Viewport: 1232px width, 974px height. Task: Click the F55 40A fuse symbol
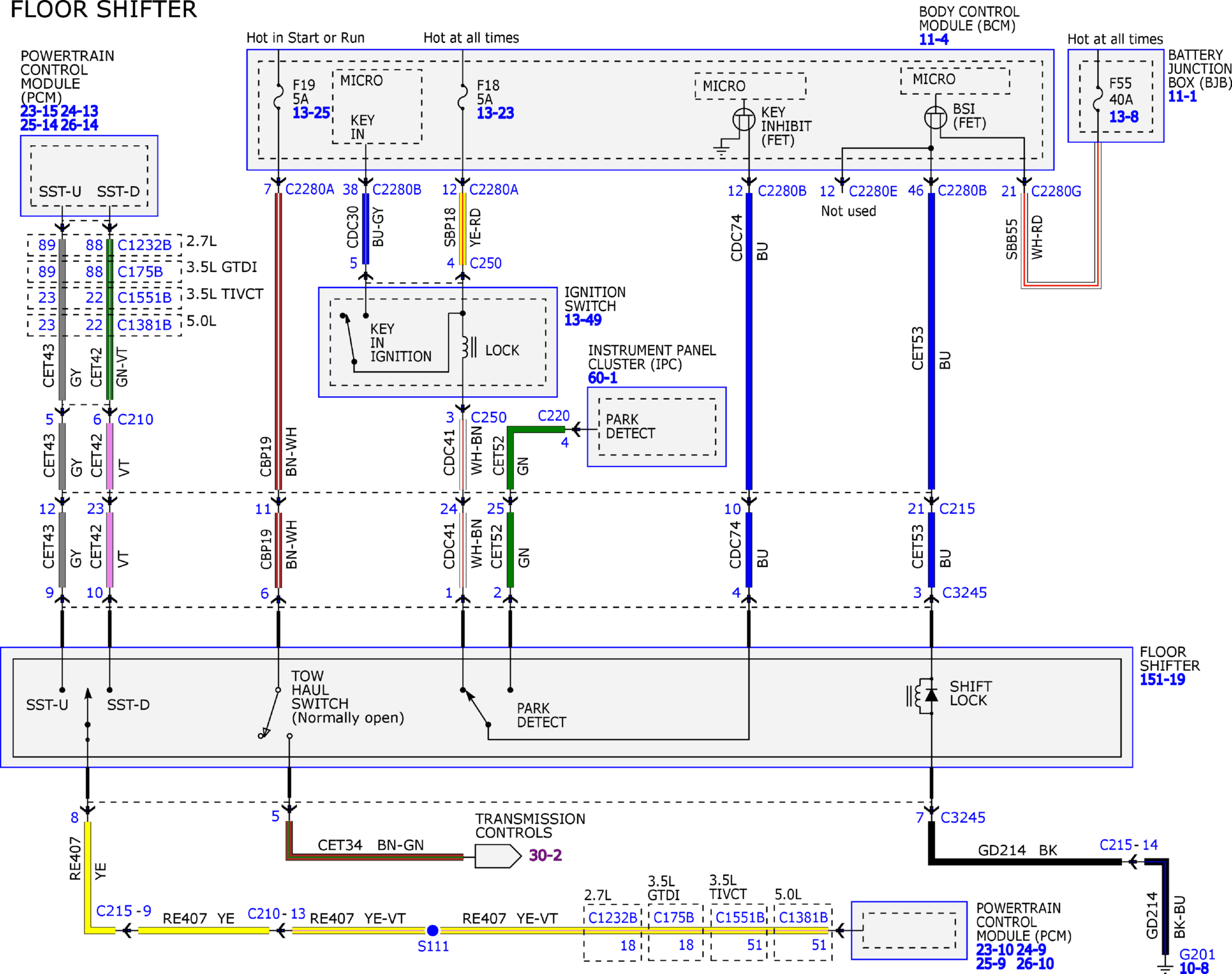pos(1097,99)
